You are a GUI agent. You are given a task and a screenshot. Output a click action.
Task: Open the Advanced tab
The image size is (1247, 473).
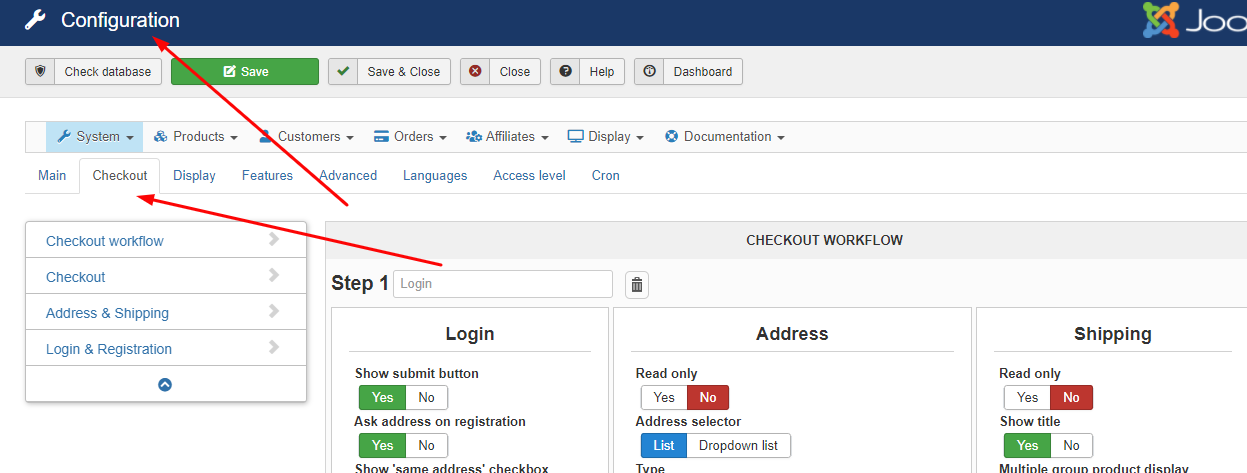pyautogui.click(x=348, y=175)
